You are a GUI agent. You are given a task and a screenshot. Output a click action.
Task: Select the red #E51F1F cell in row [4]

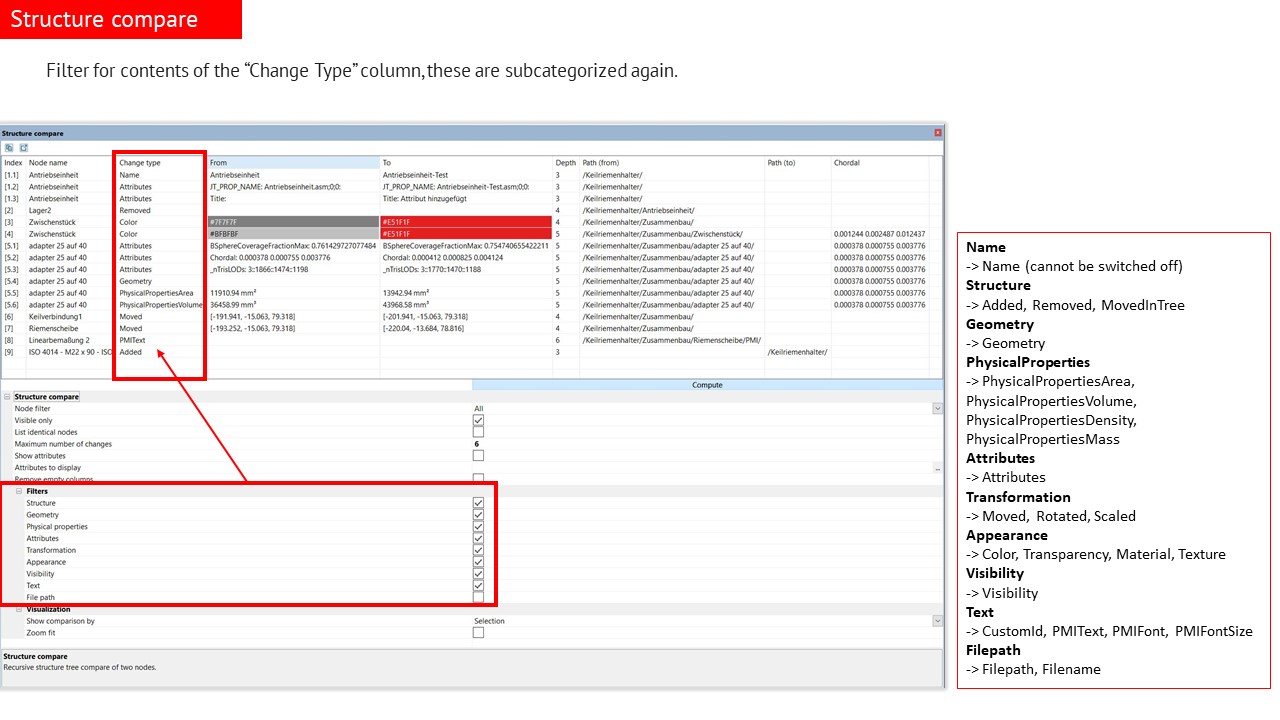466,234
